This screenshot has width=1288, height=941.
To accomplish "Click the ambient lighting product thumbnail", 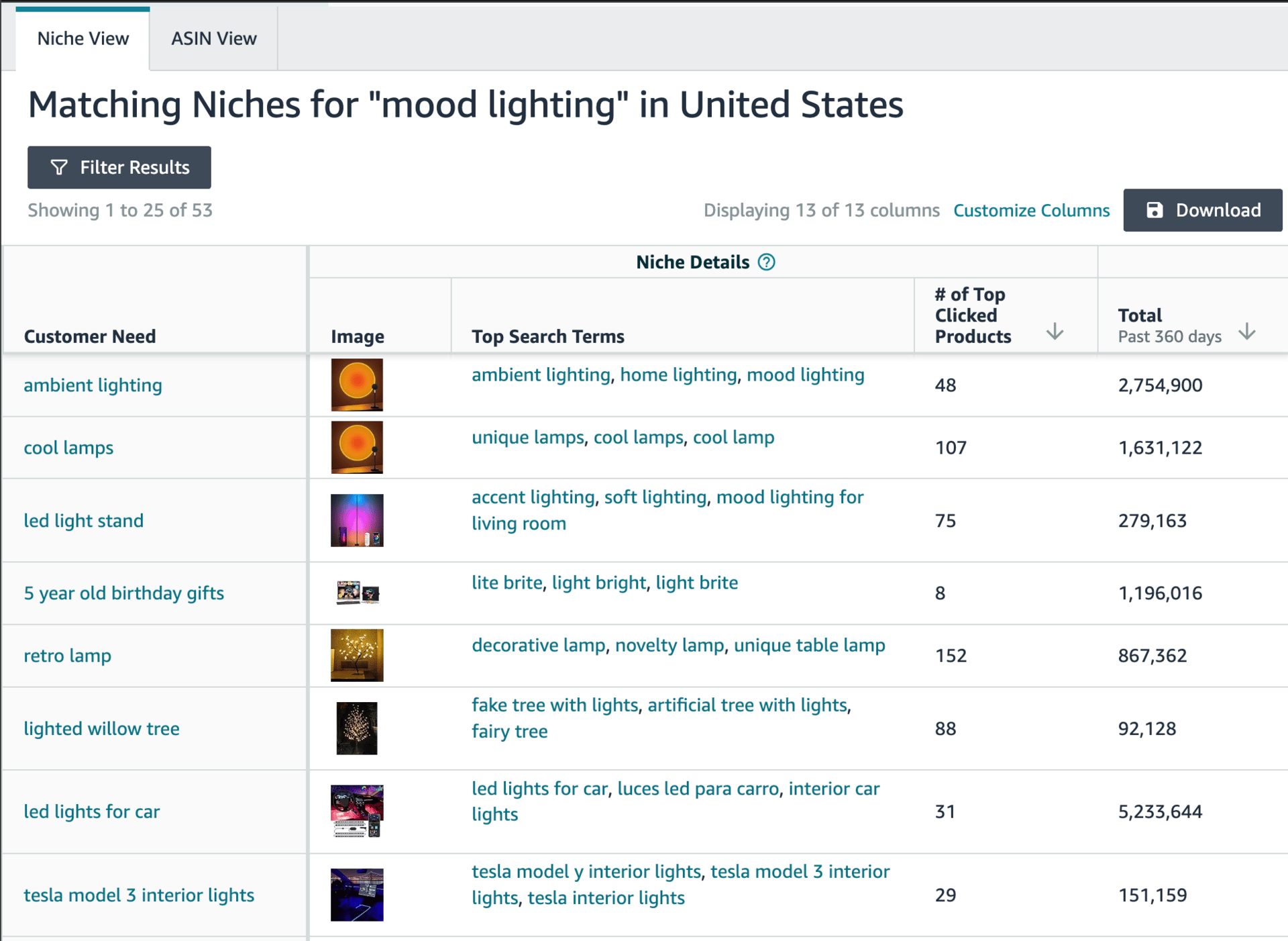I will [357, 385].
